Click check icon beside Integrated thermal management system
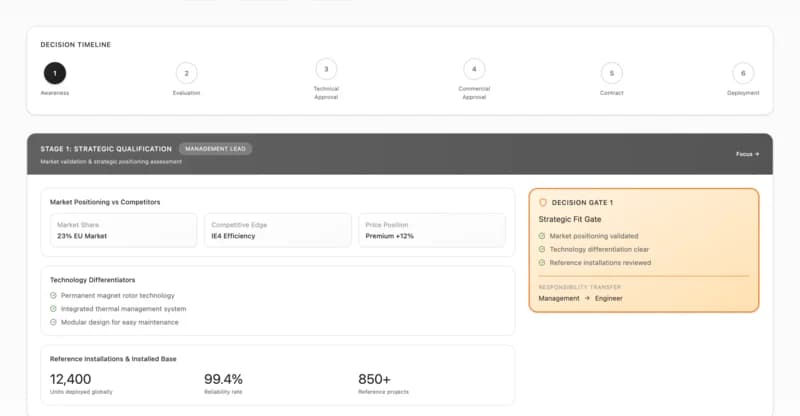 click(x=53, y=309)
